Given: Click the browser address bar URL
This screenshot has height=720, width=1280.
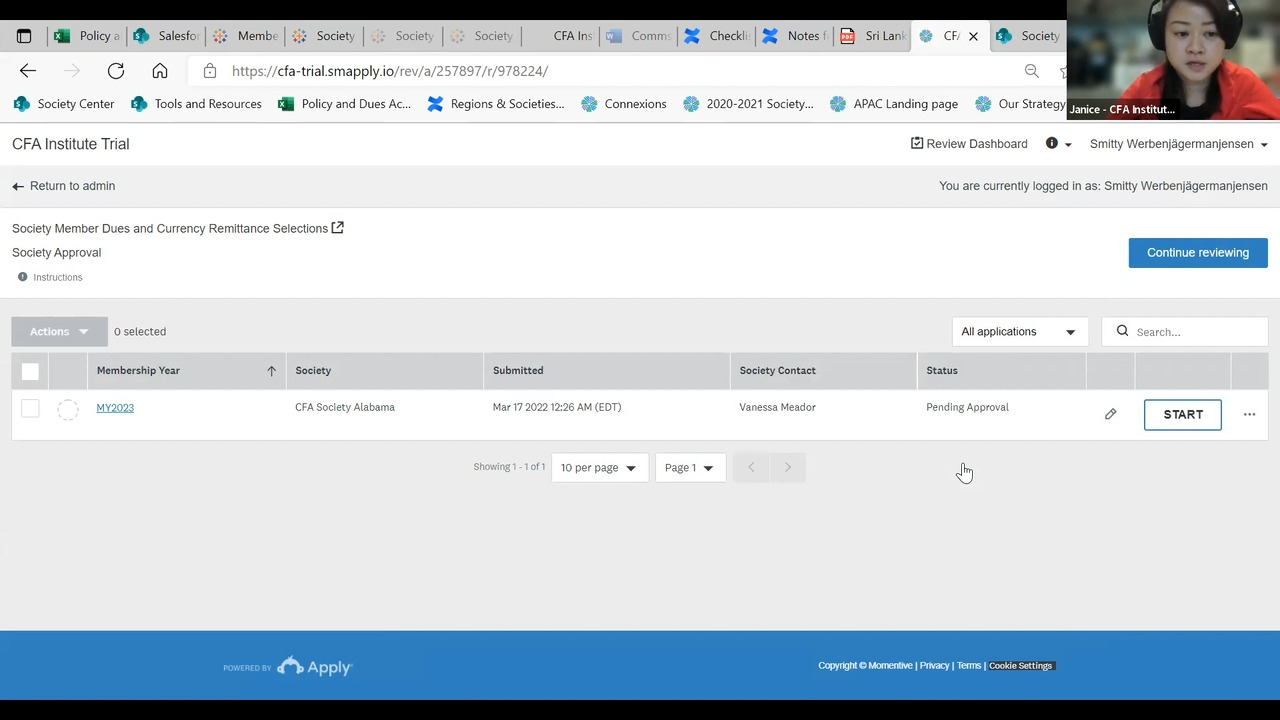Looking at the screenshot, I should 390,71.
